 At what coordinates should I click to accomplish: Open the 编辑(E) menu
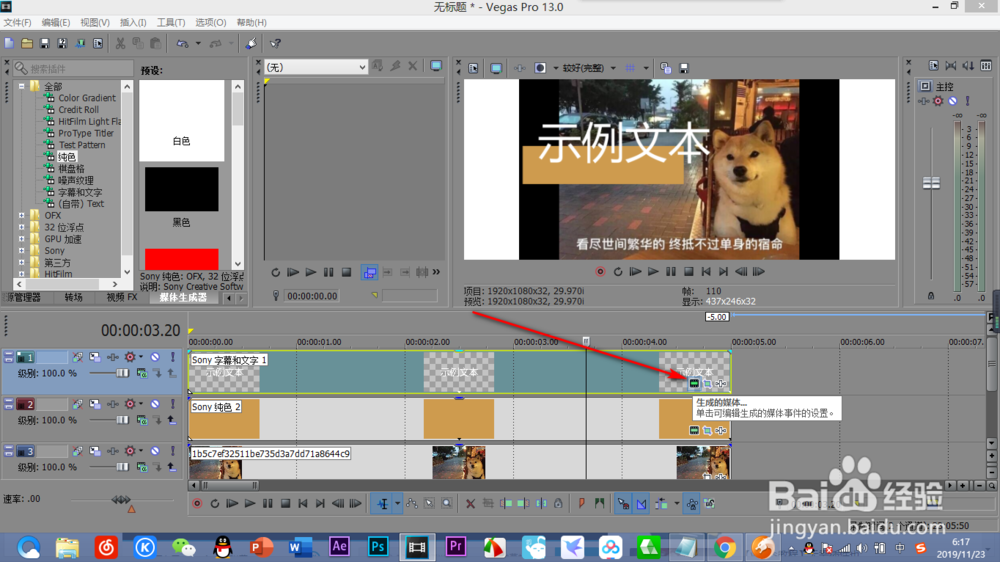coord(56,22)
